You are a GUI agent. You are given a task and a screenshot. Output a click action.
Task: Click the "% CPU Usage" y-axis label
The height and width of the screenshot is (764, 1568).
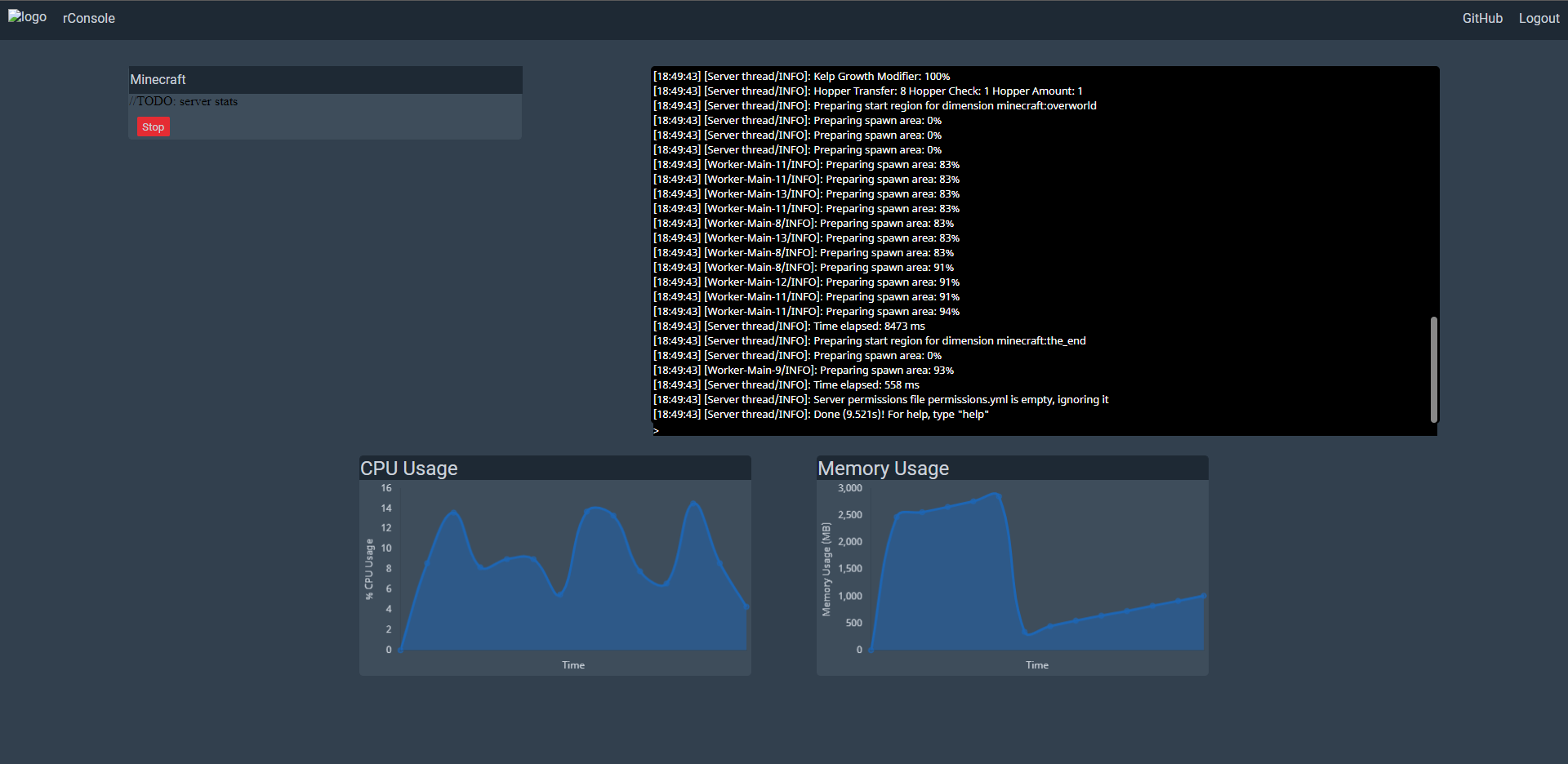[x=369, y=569]
